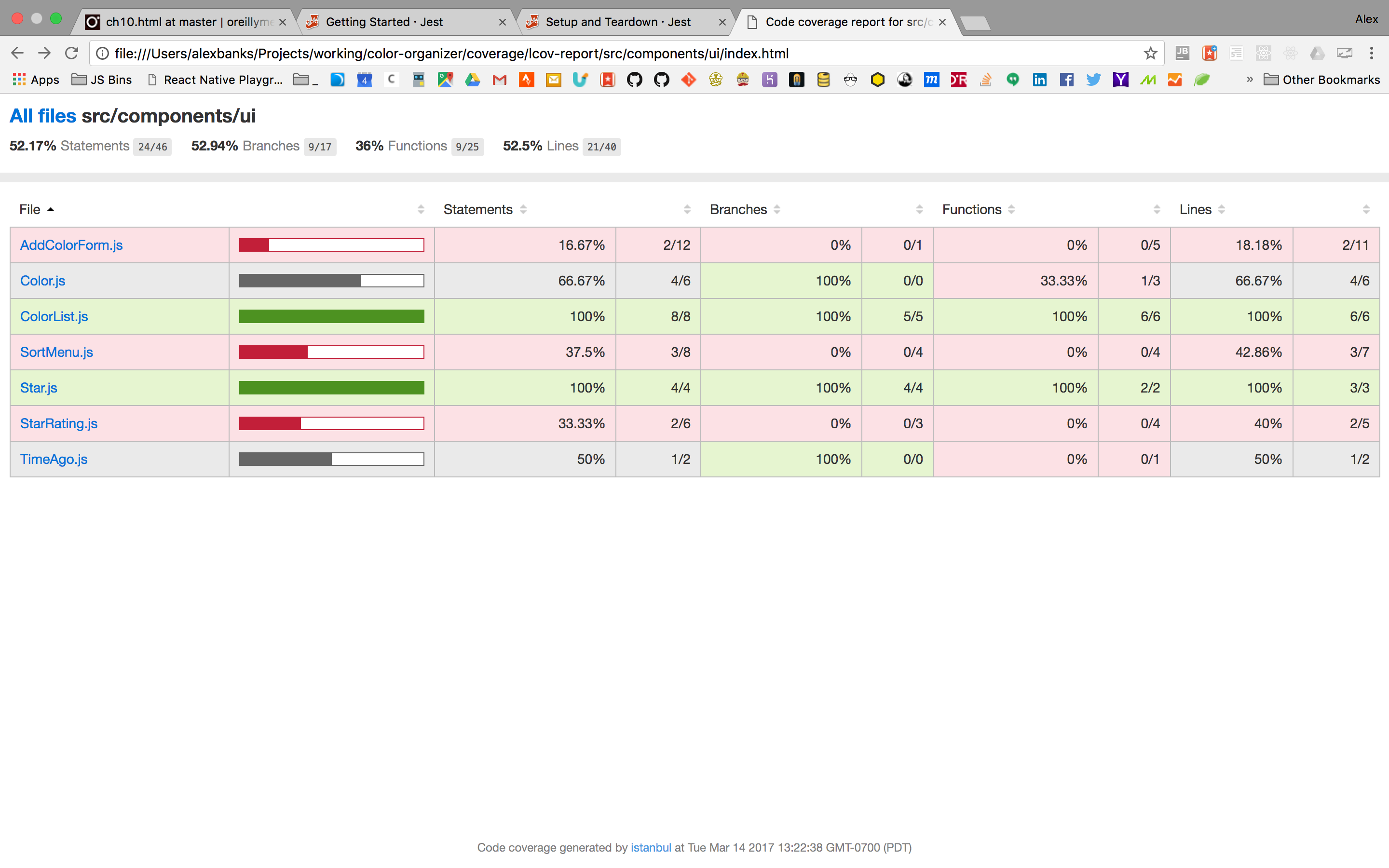Sort table by File column
1389x868 pixels.
(x=30, y=210)
